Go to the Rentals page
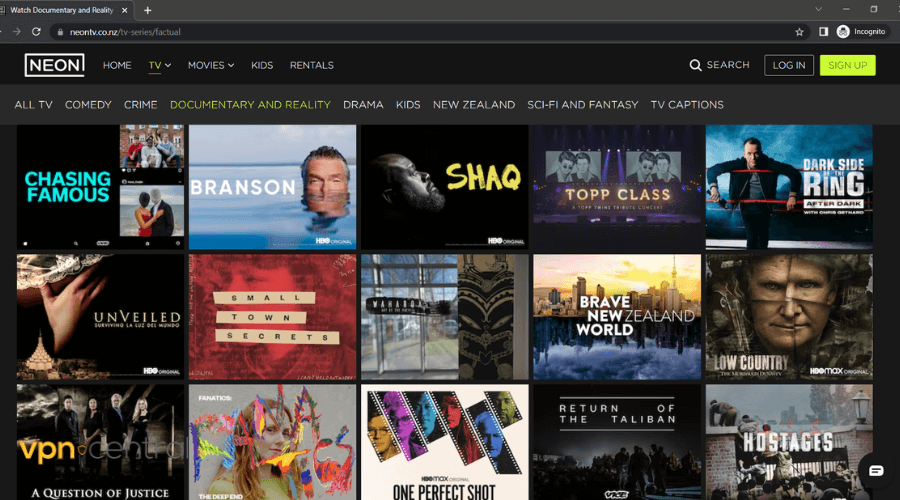 click(311, 65)
